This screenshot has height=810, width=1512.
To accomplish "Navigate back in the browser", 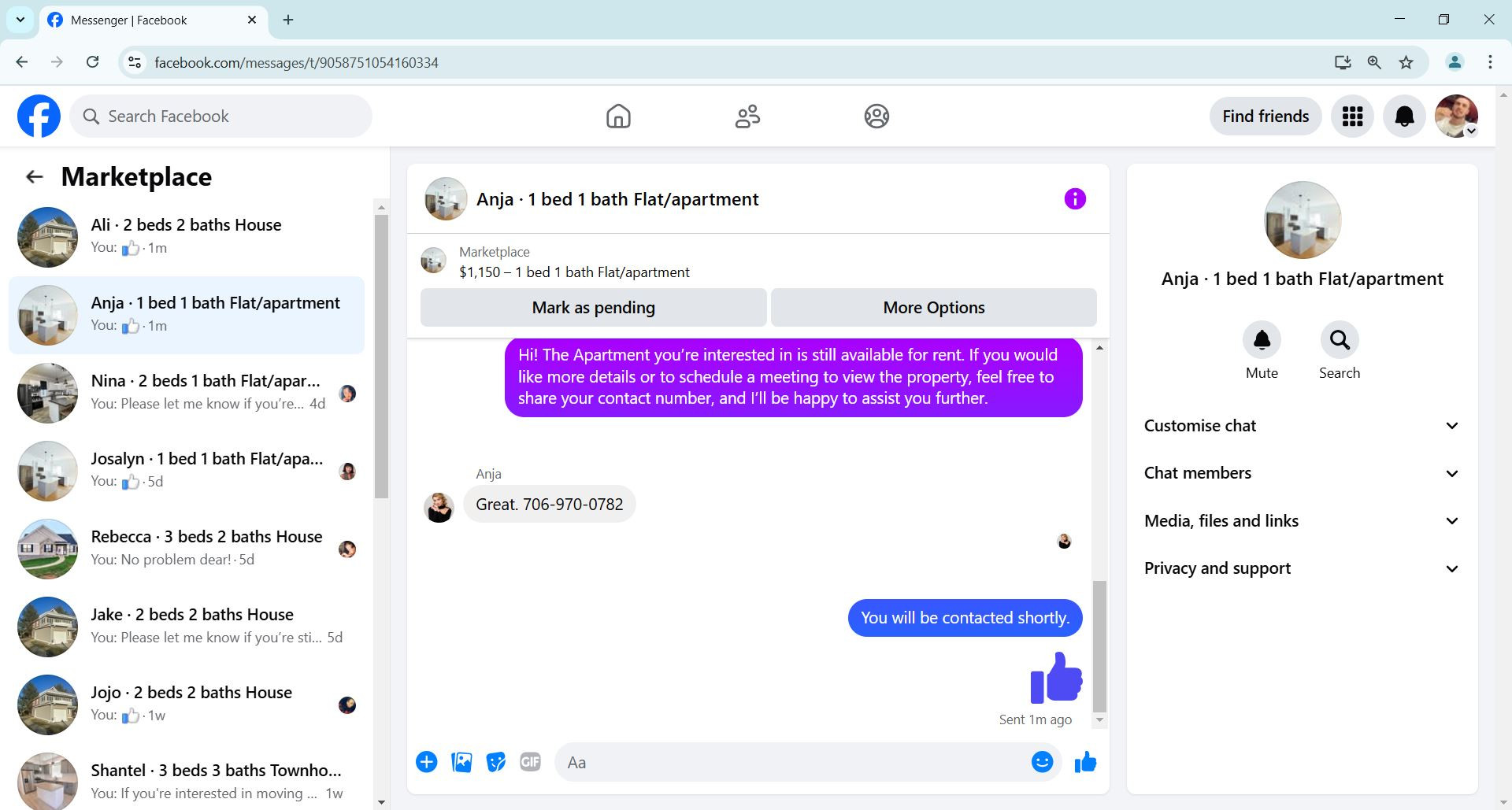I will (x=22, y=62).
